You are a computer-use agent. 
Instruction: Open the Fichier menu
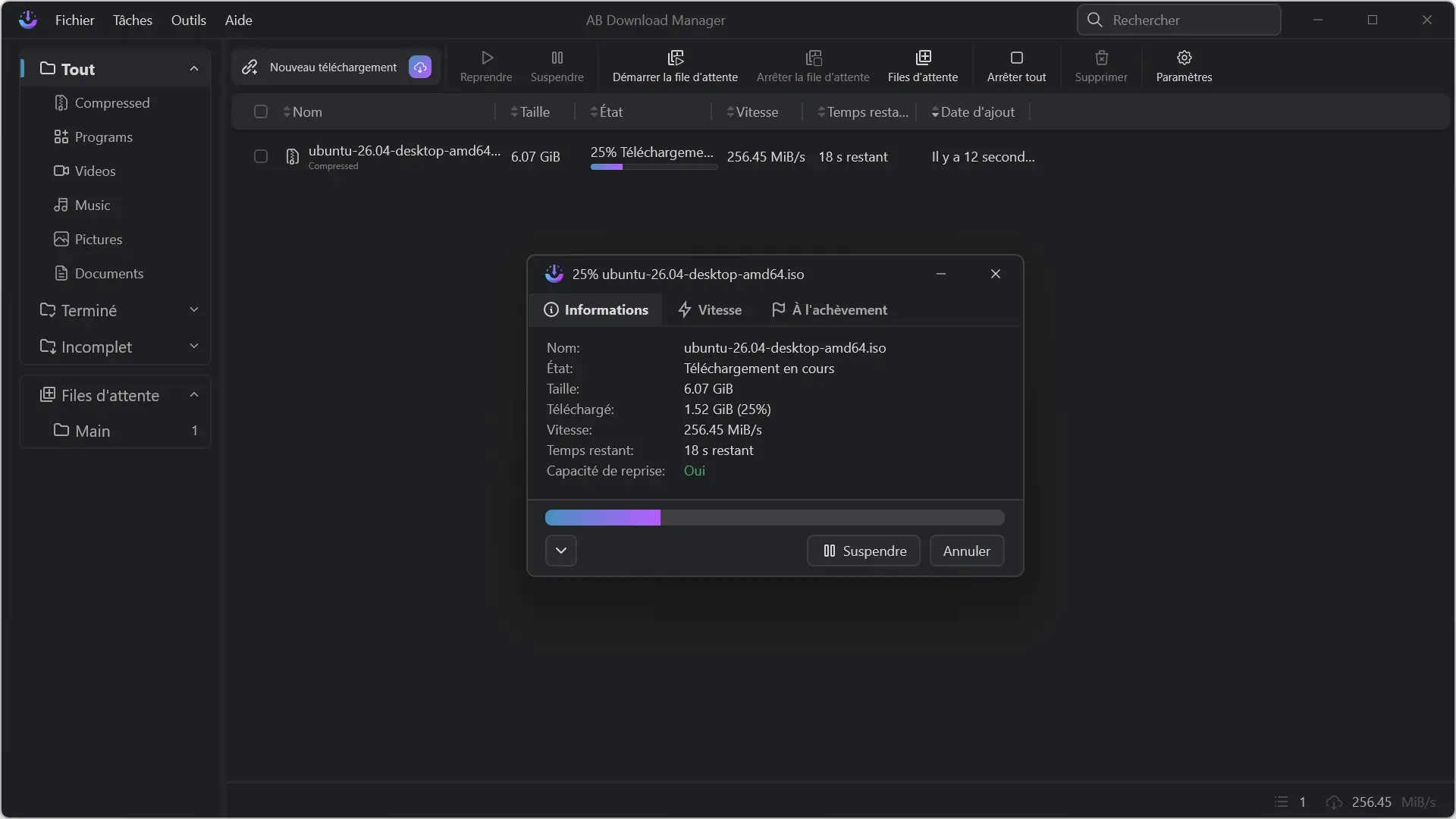tap(74, 20)
